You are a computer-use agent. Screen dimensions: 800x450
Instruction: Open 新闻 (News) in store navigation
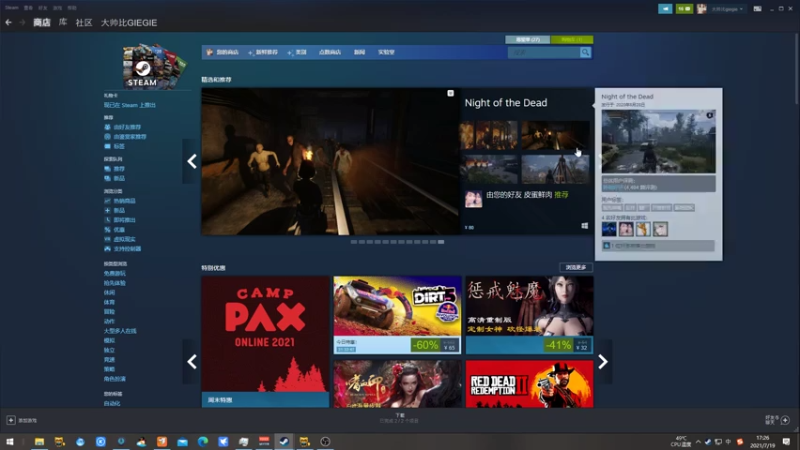[359, 52]
